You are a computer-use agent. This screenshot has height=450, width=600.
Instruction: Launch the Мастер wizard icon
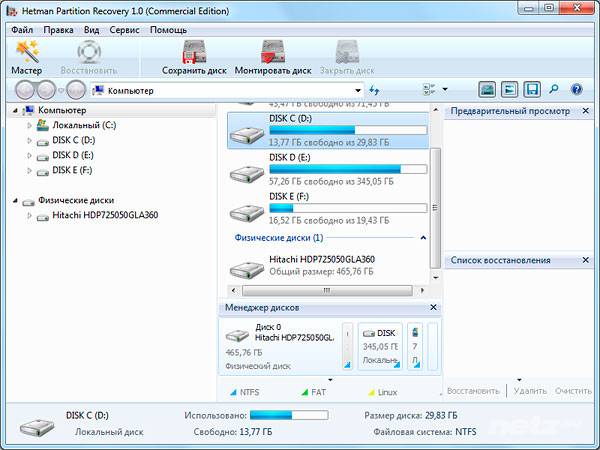pyautogui.click(x=26, y=57)
